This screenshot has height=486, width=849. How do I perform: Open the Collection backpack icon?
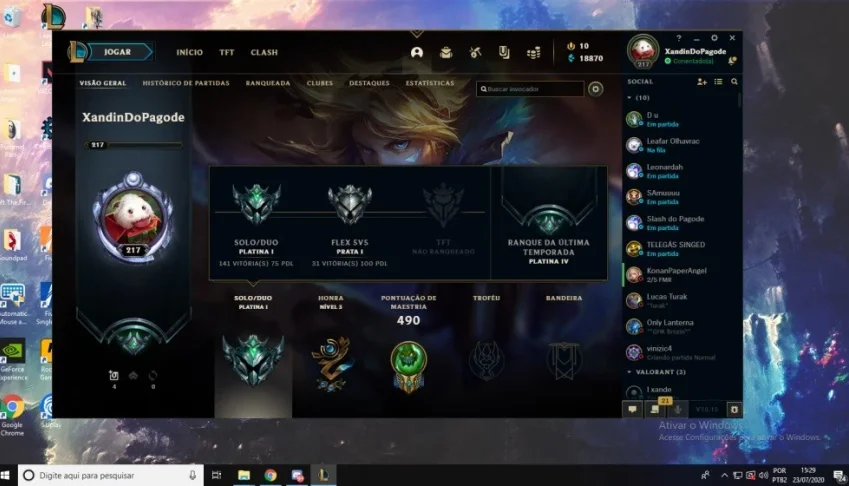tap(446, 52)
